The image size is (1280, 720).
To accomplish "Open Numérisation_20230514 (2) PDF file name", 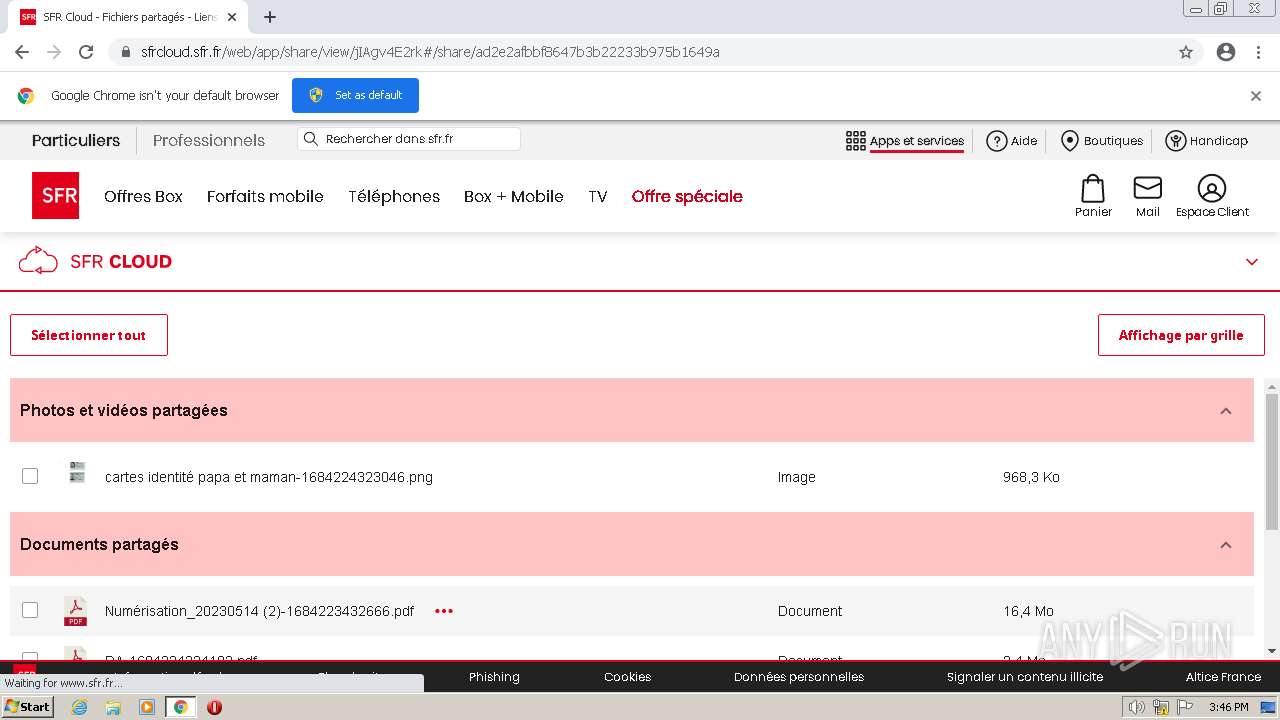I will click(259, 611).
